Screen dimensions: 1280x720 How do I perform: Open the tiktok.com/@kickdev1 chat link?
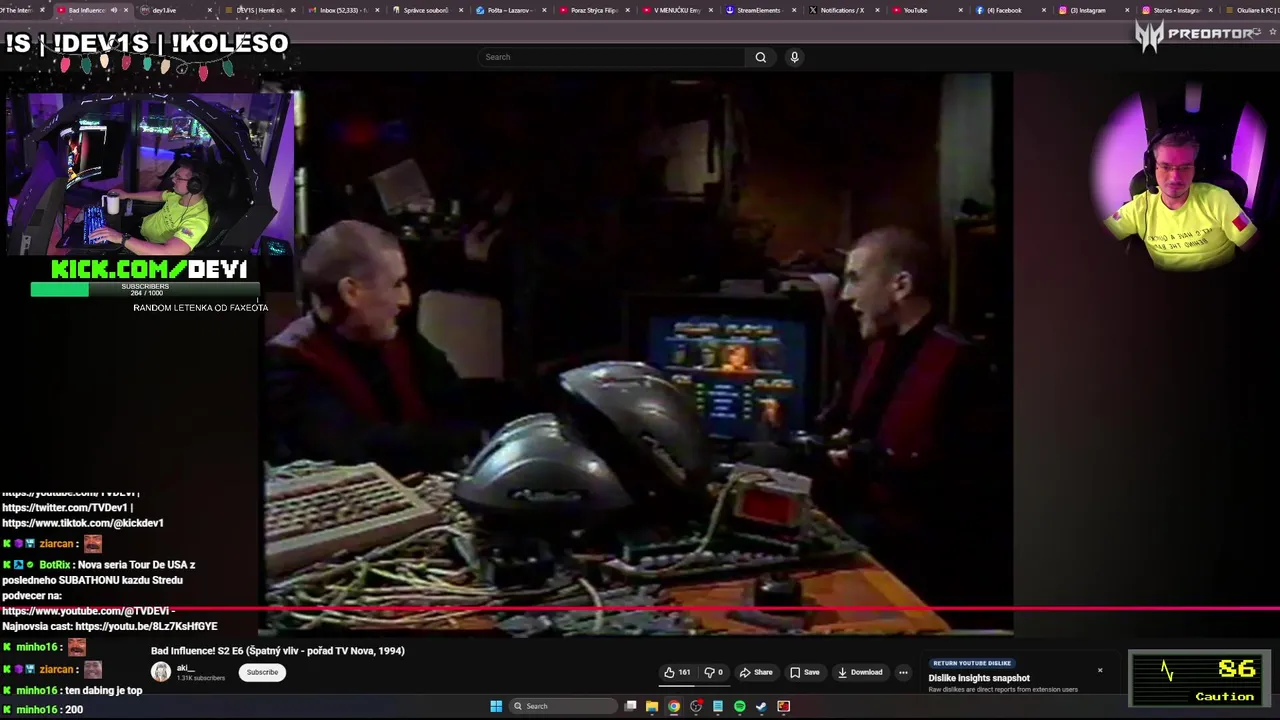pos(82,523)
